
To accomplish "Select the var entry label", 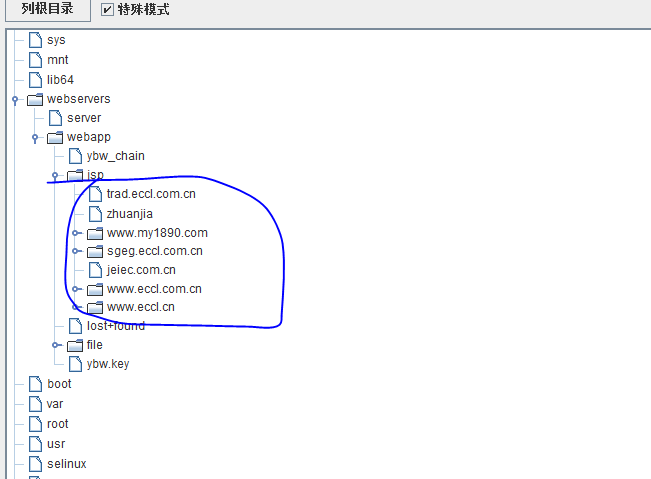I will pyautogui.click(x=55, y=404).
